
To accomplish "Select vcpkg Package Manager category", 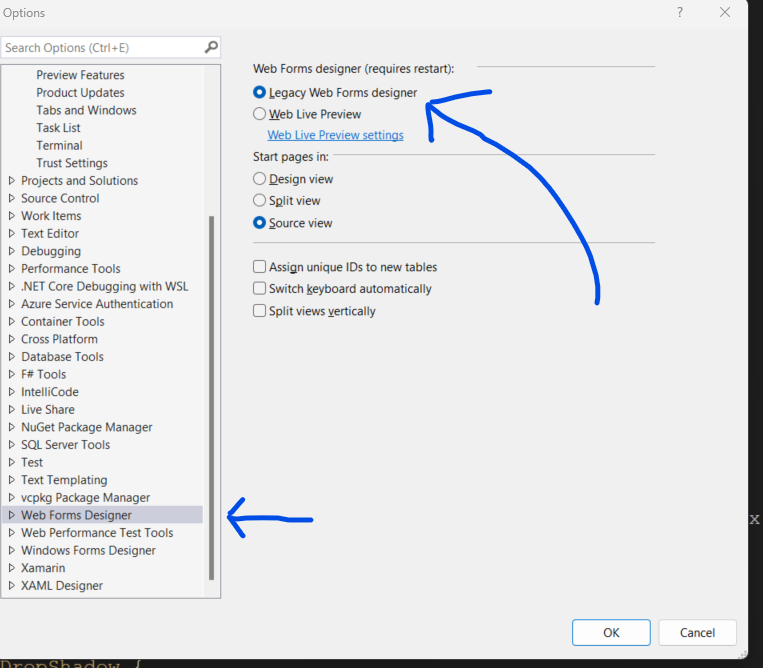I will click(x=86, y=497).
